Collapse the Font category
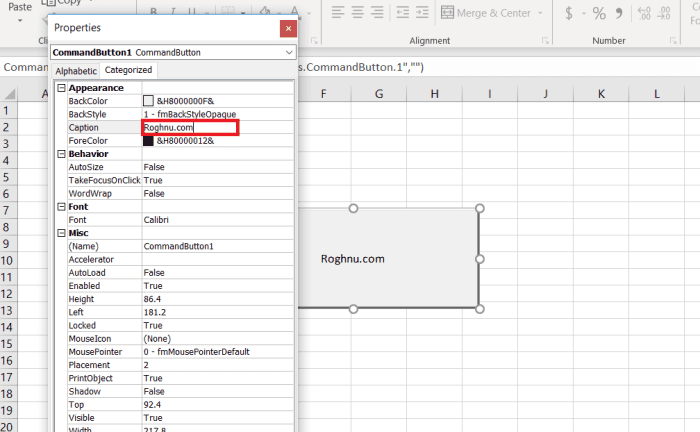The width and height of the screenshot is (700, 432). click(62, 207)
